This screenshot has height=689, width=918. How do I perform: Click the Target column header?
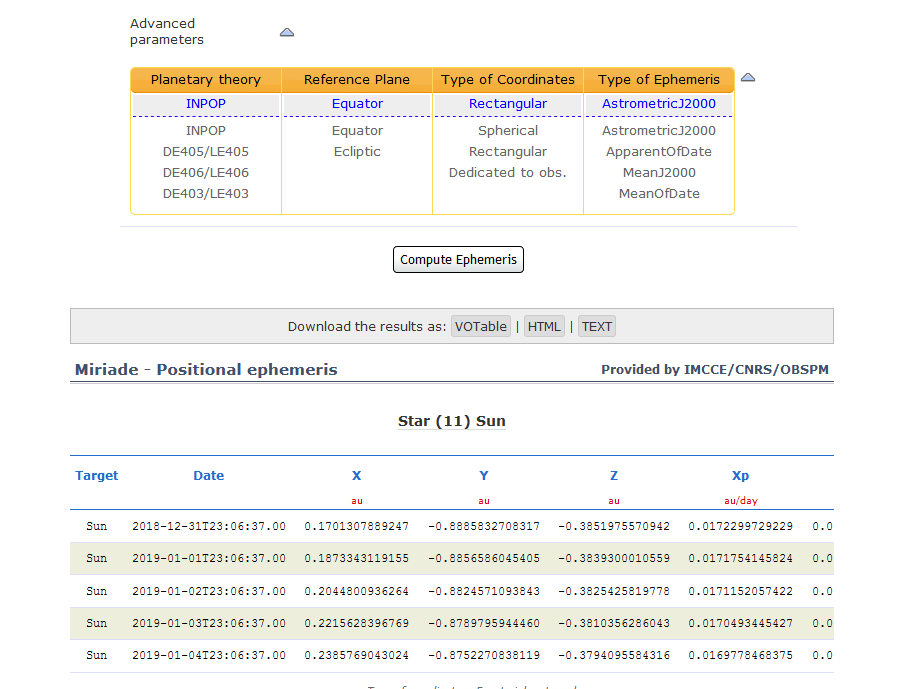pyautogui.click(x=97, y=476)
